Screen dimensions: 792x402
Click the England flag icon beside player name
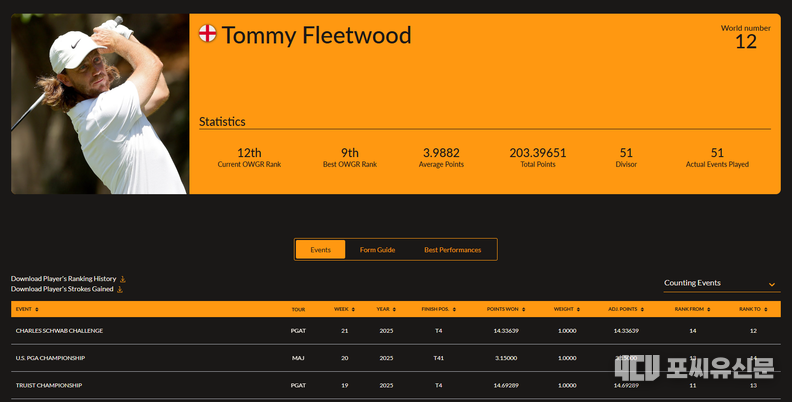[207, 33]
